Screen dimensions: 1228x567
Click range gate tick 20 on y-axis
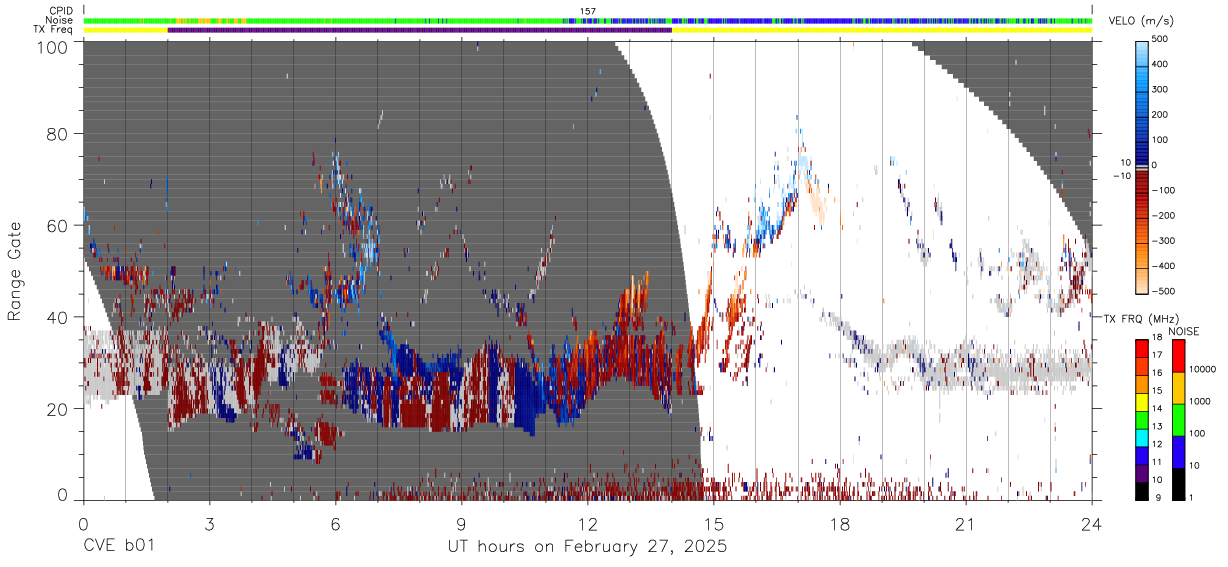click(x=58, y=410)
